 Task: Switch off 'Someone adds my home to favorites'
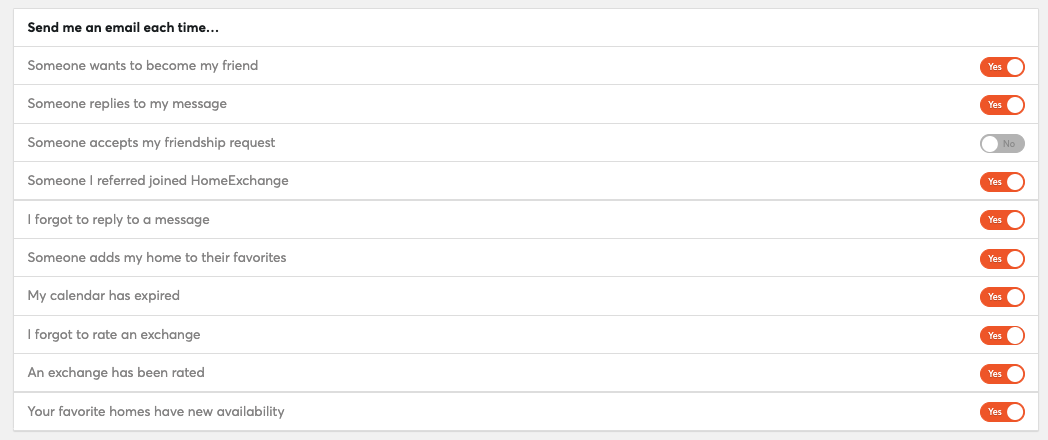1002,258
